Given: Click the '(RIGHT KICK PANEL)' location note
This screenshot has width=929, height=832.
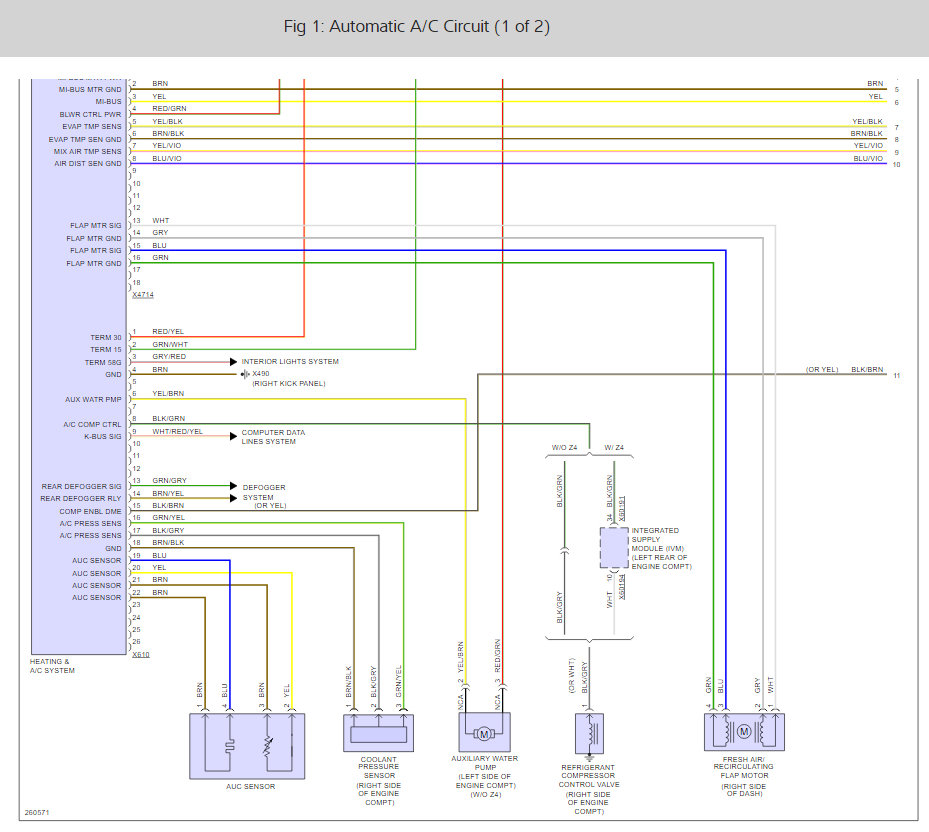Looking at the screenshot, I should pos(289,384).
